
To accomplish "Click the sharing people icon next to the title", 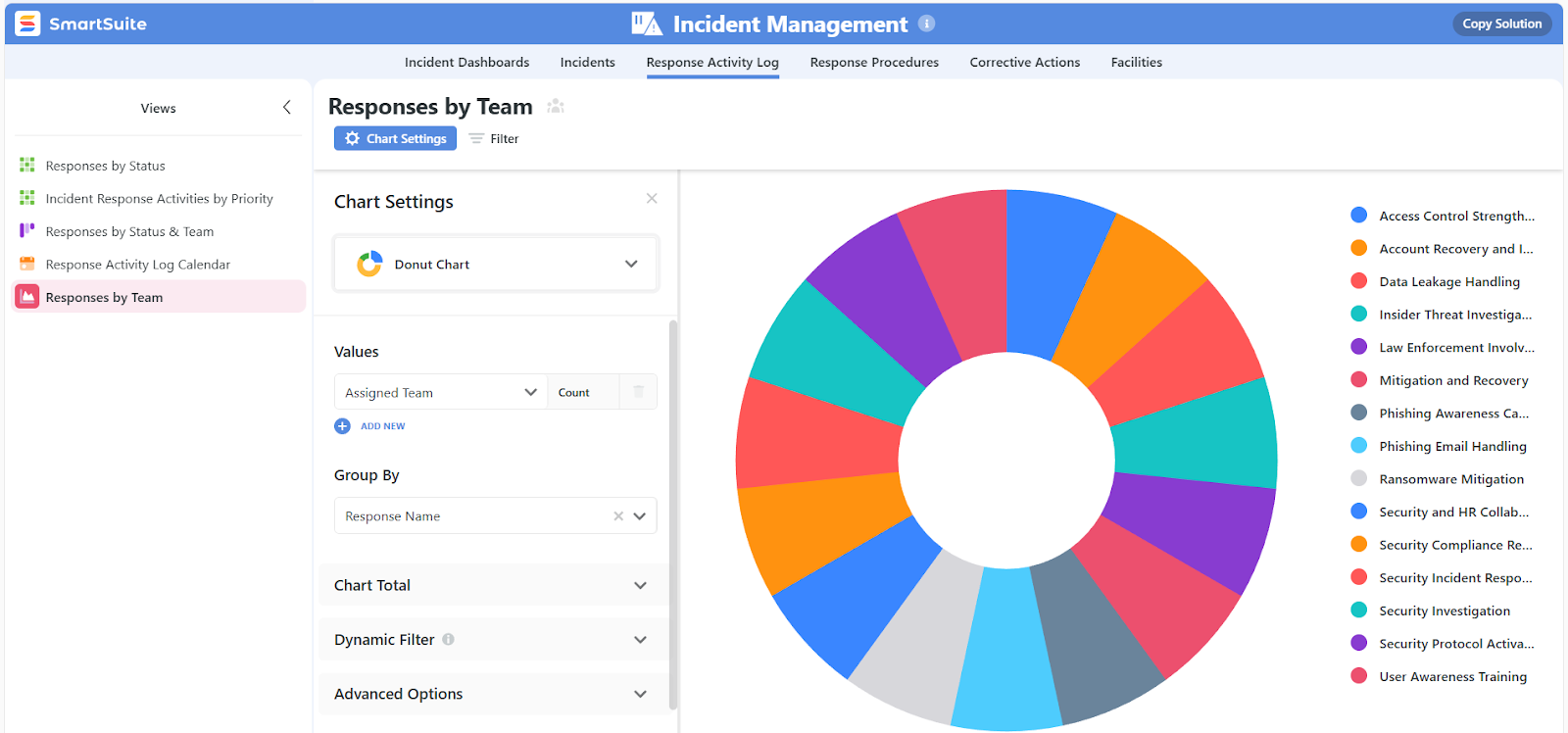I will coord(556,107).
